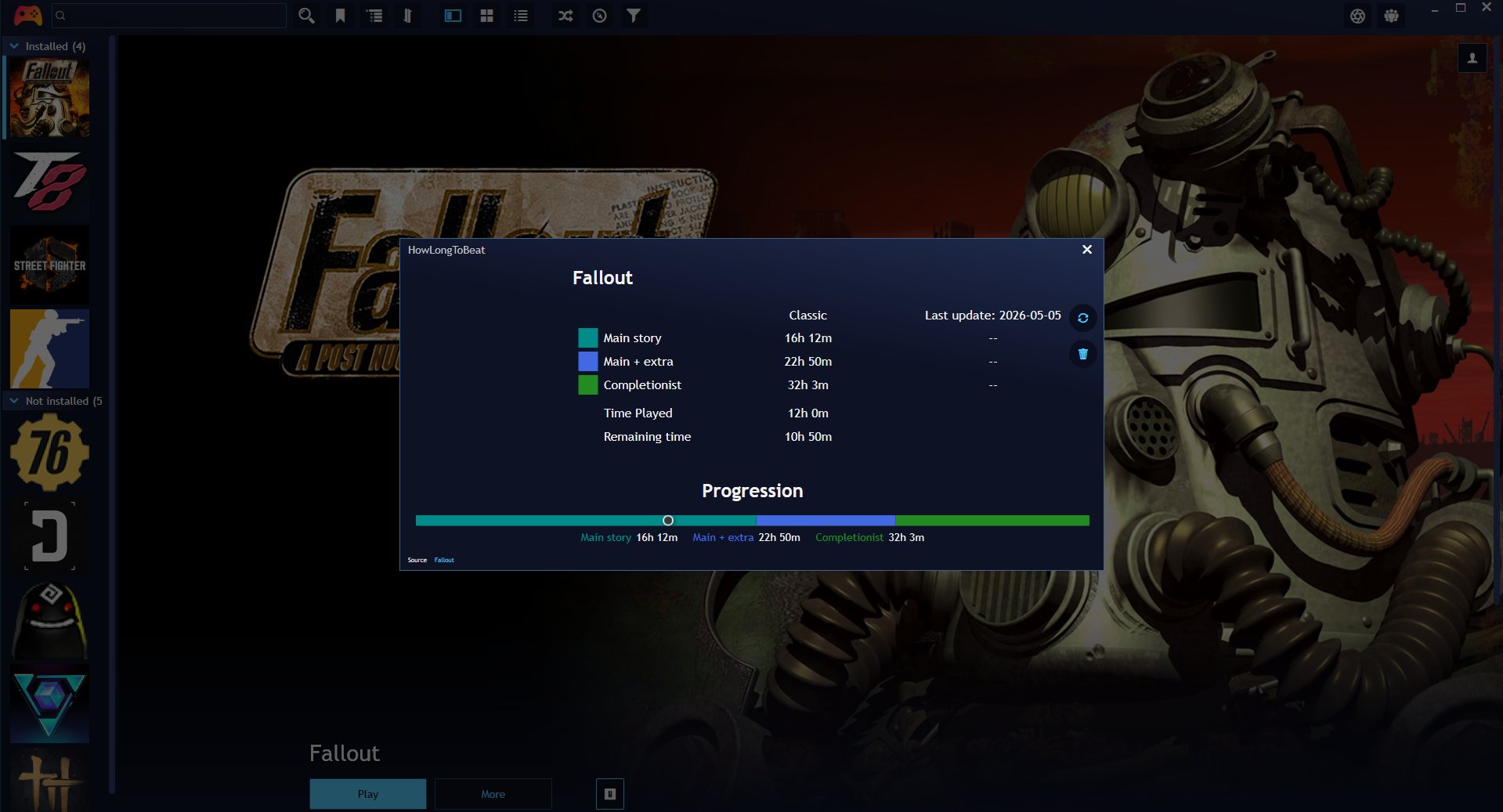Screen dimensions: 1503x812
Task: Click the Play button for Fallout
Action: (x=368, y=794)
